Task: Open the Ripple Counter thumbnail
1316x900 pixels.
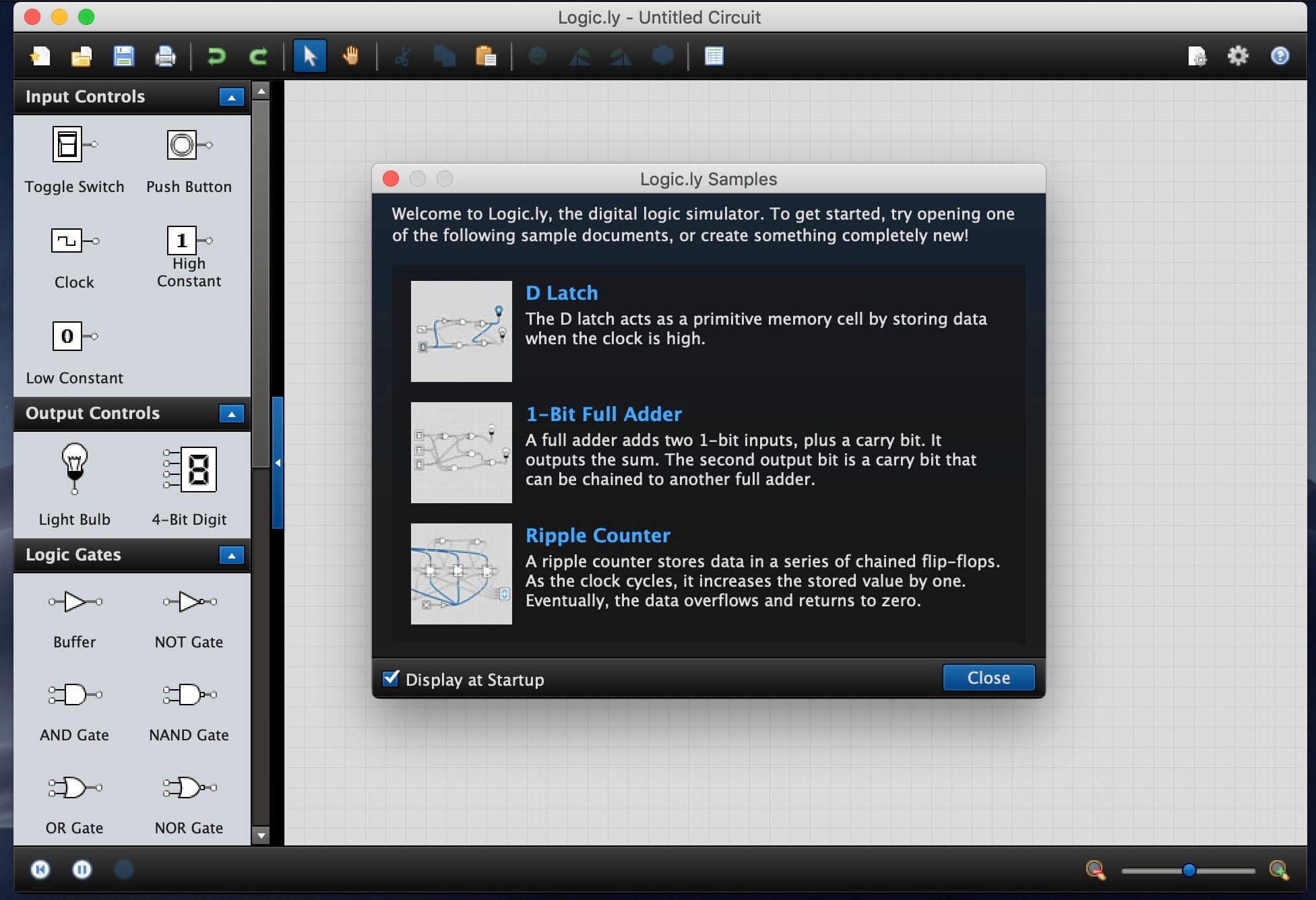Action: tap(462, 574)
